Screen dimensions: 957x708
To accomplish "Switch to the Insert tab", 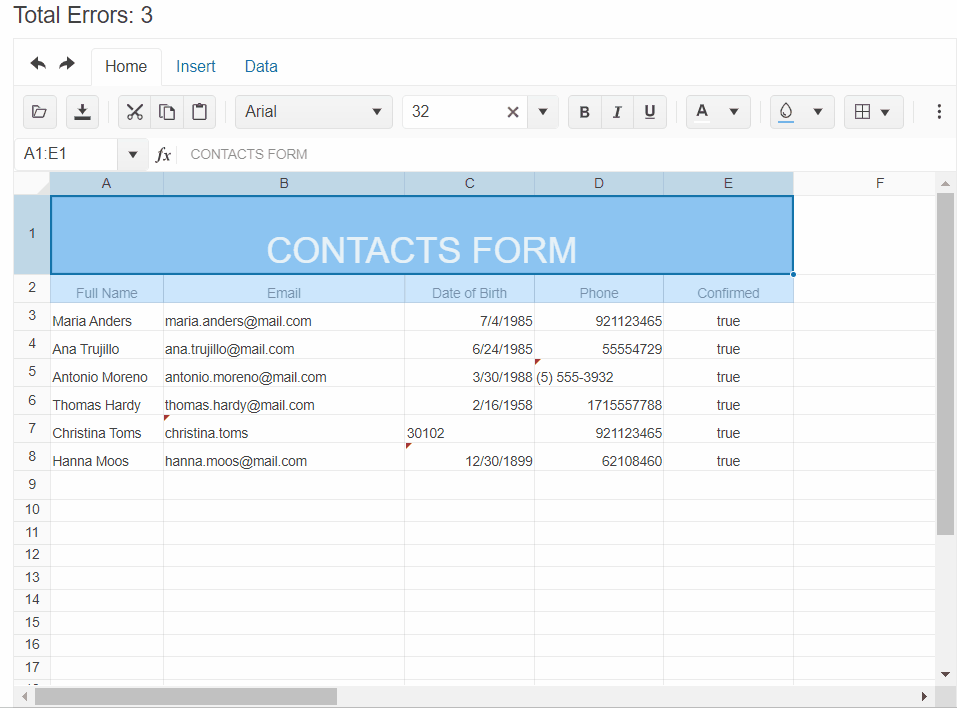I will (x=196, y=67).
